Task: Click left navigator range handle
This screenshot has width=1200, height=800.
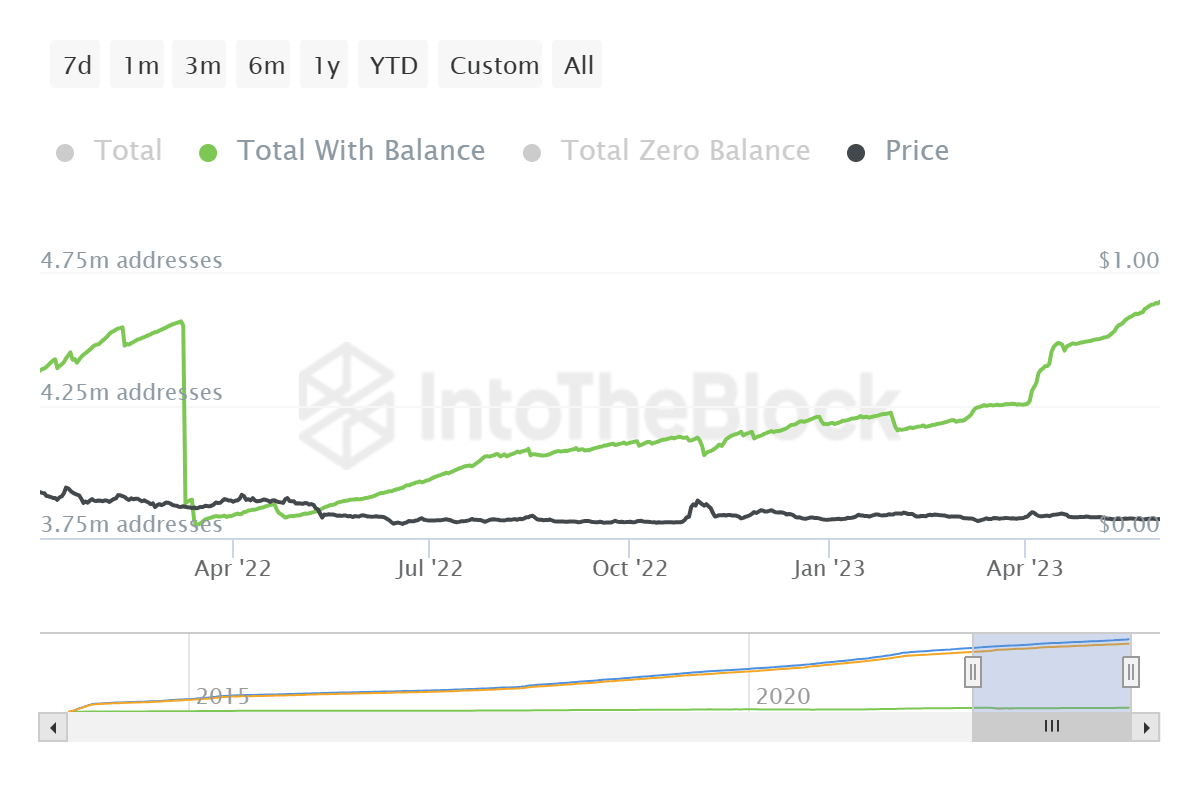Action: pos(972,671)
